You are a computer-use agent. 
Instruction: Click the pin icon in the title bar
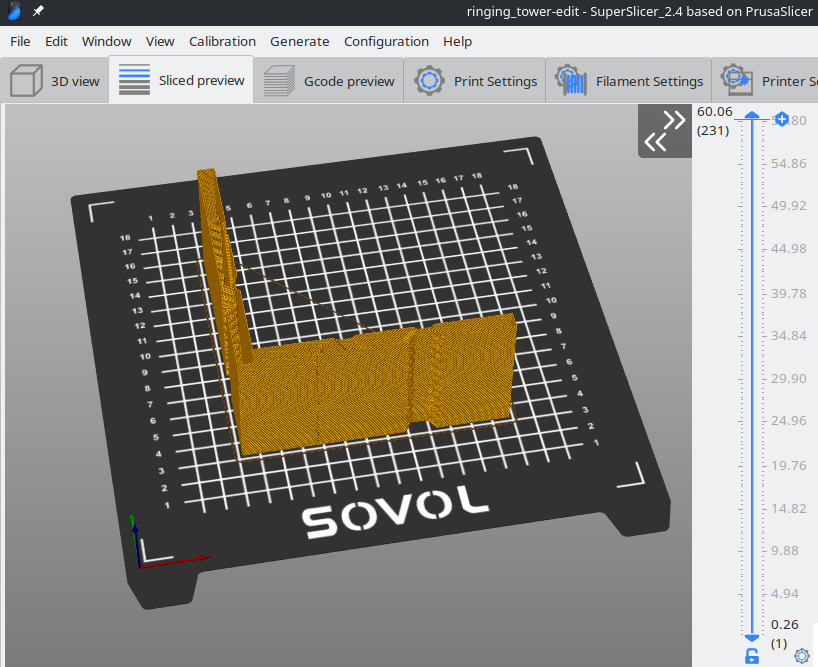coord(37,13)
